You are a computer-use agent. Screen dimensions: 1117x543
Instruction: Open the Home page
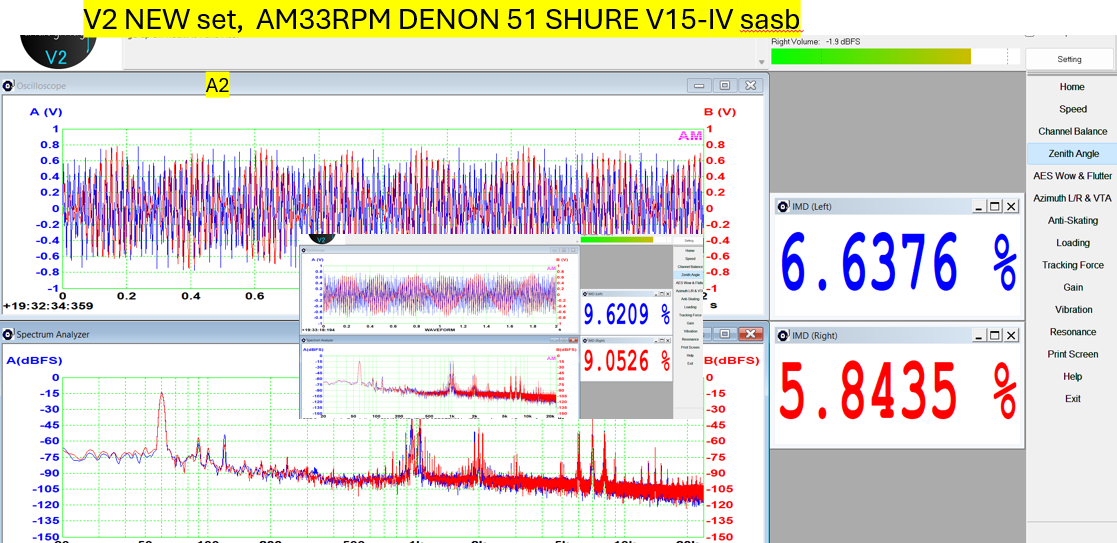tap(1071, 87)
